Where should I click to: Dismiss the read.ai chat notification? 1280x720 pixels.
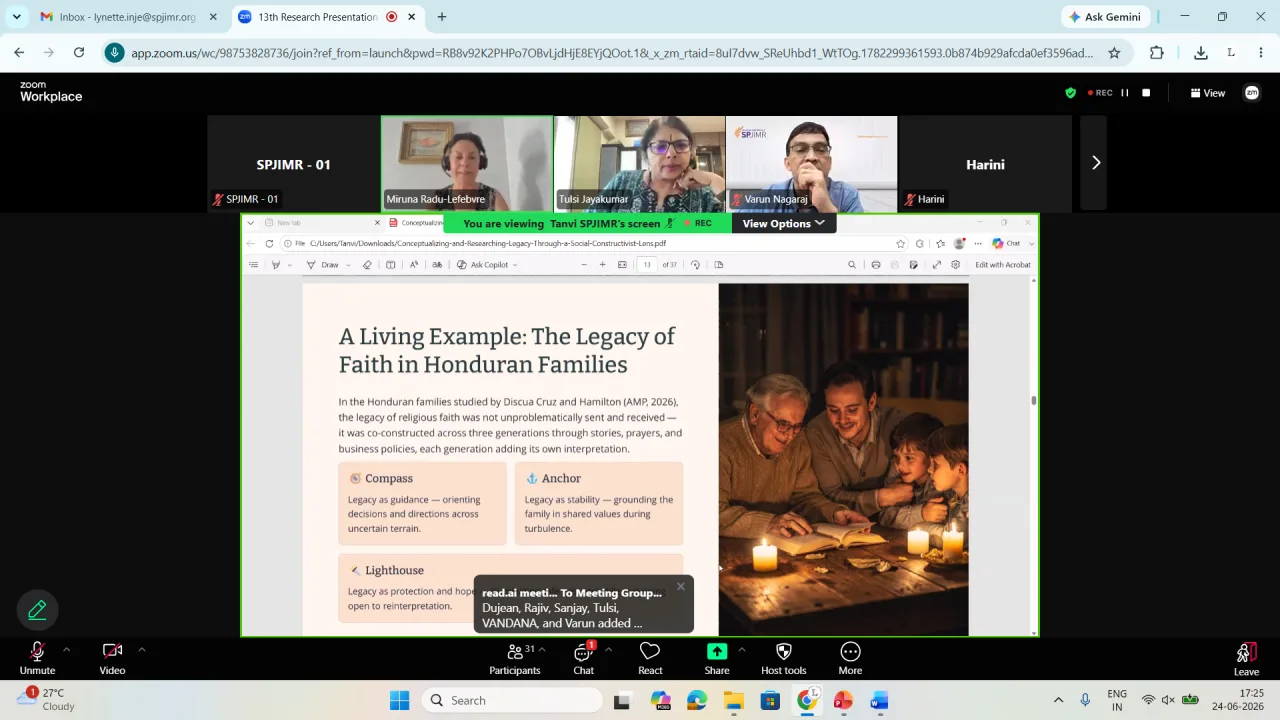click(681, 587)
